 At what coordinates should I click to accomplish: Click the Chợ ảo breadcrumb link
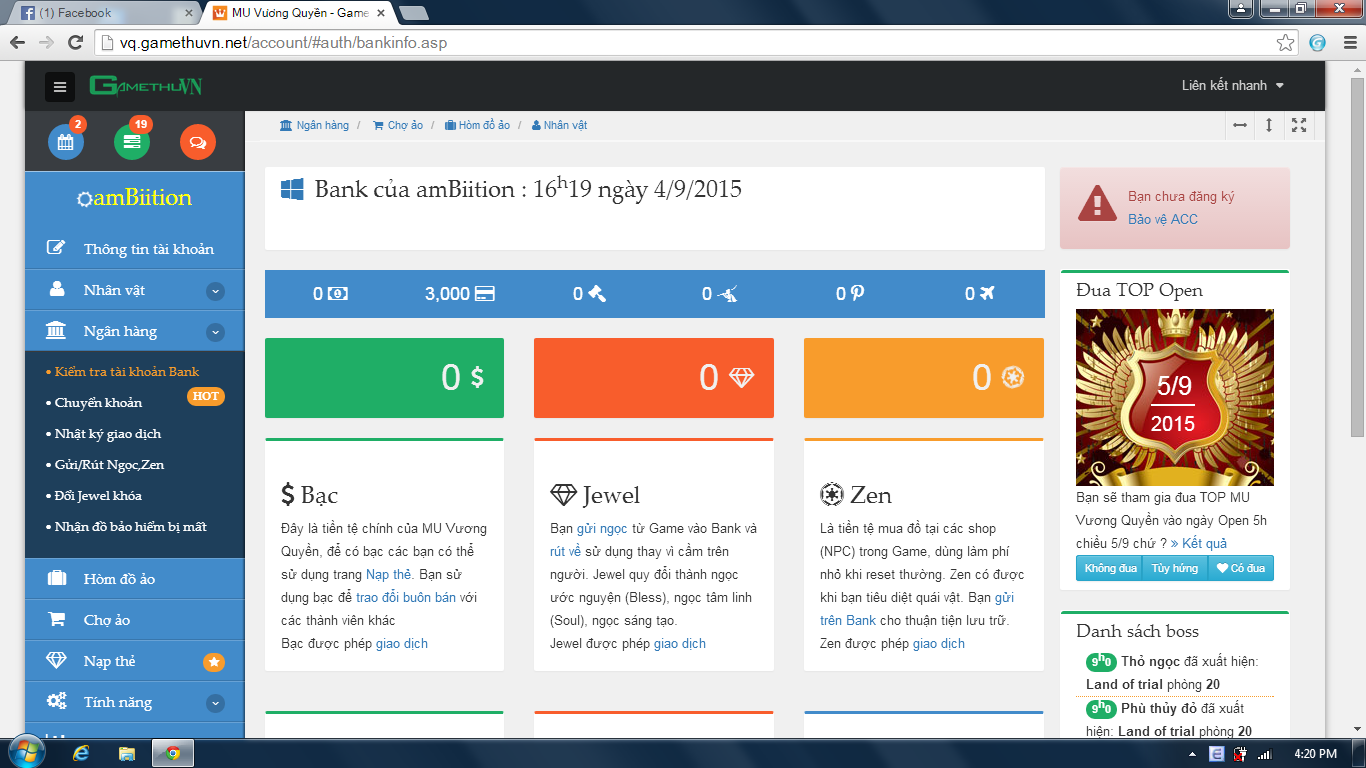click(x=398, y=125)
